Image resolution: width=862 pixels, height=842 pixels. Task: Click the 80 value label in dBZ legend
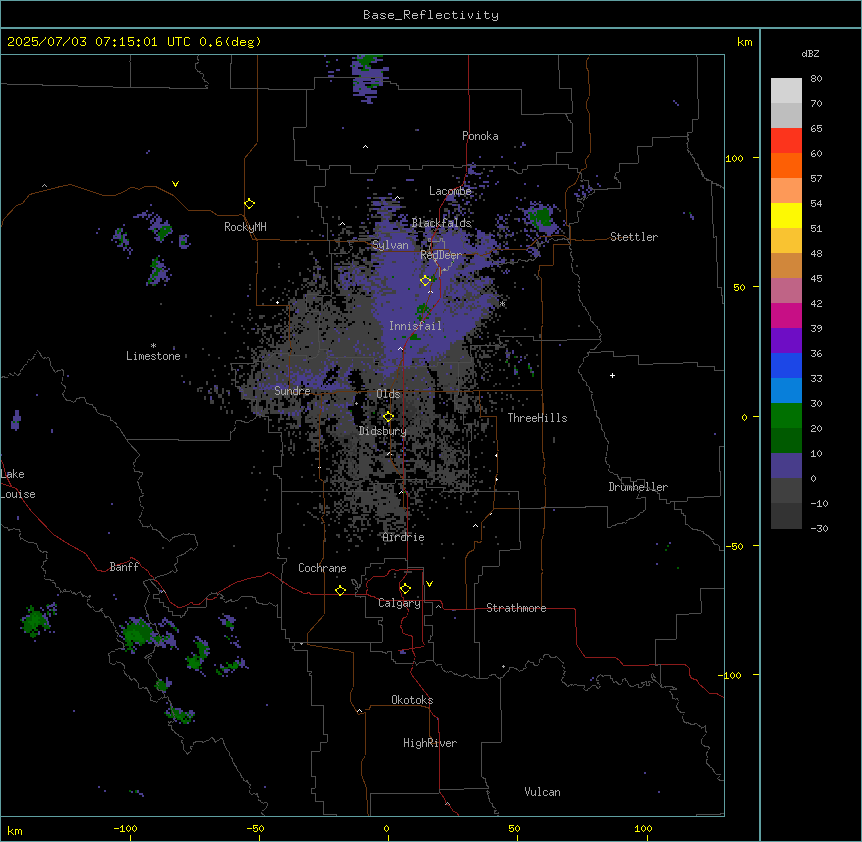coord(816,79)
